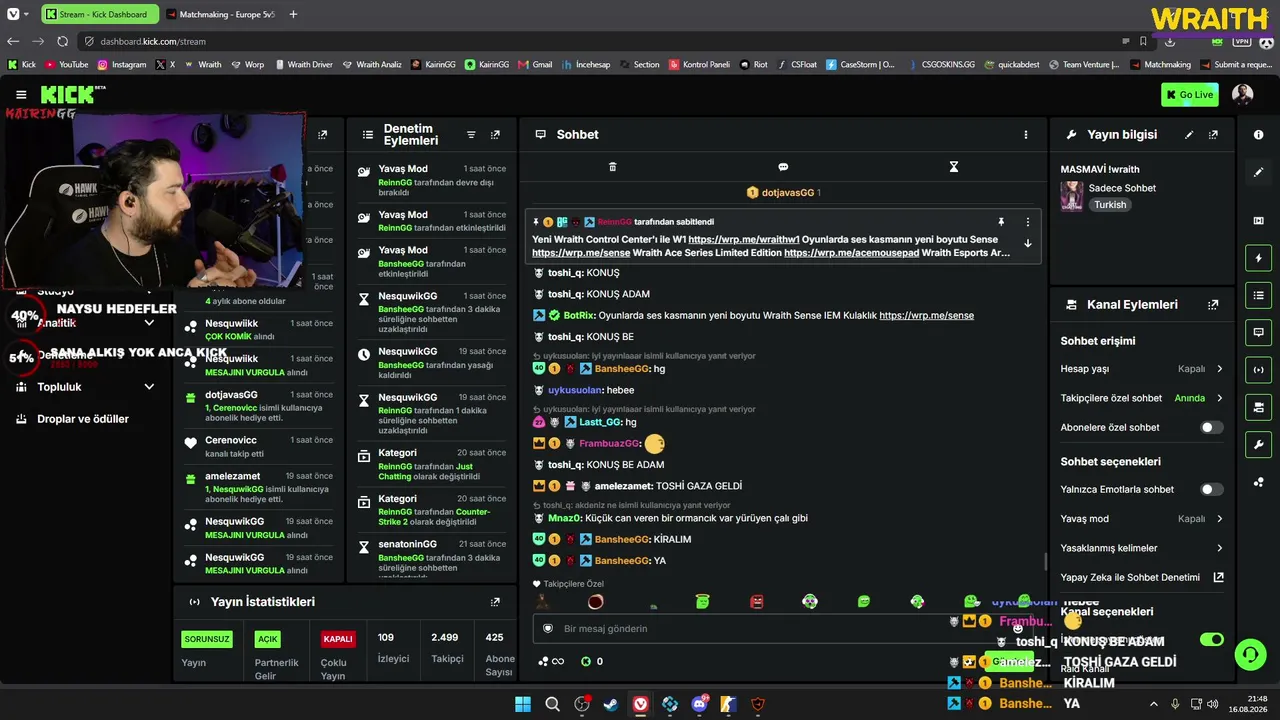Reload the page in the browser toolbar

click(62, 41)
